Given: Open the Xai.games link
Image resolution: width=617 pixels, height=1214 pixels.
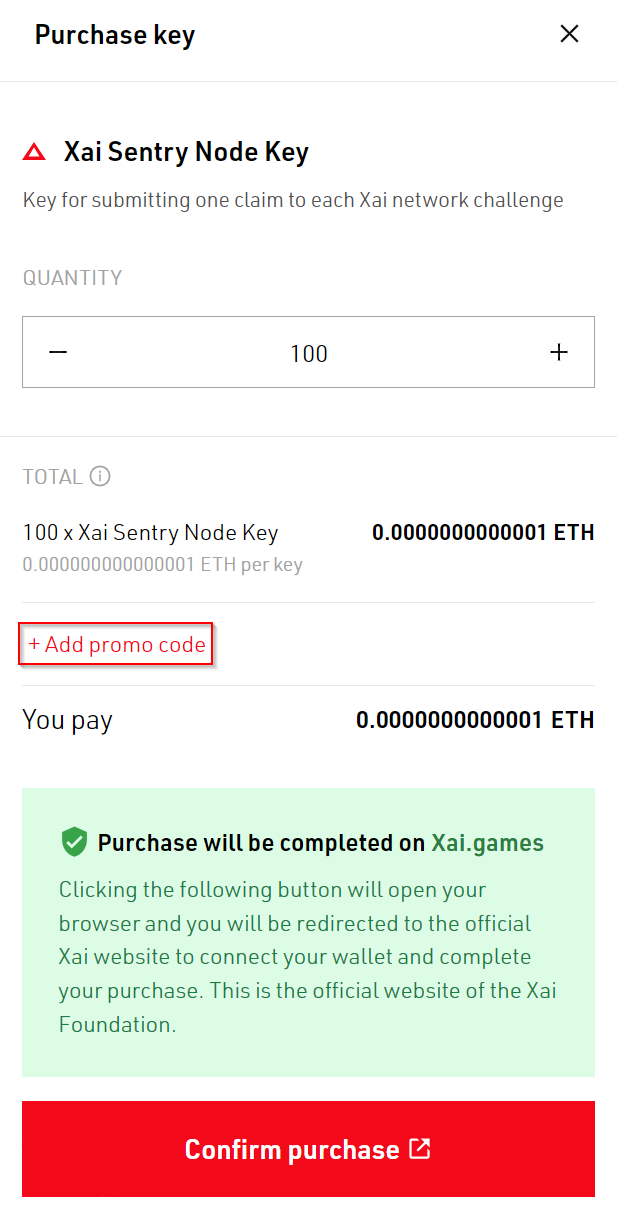Looking at the screenshot, I should (487, 843).
